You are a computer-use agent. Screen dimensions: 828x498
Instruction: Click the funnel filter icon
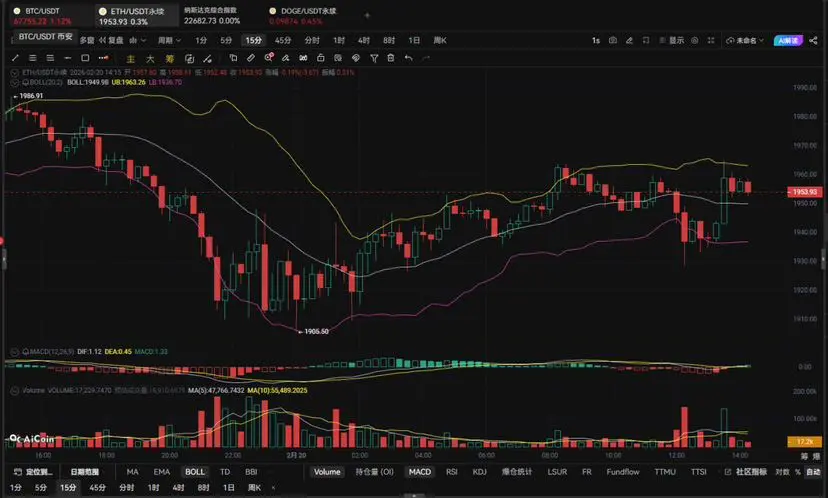pos(374,58)
